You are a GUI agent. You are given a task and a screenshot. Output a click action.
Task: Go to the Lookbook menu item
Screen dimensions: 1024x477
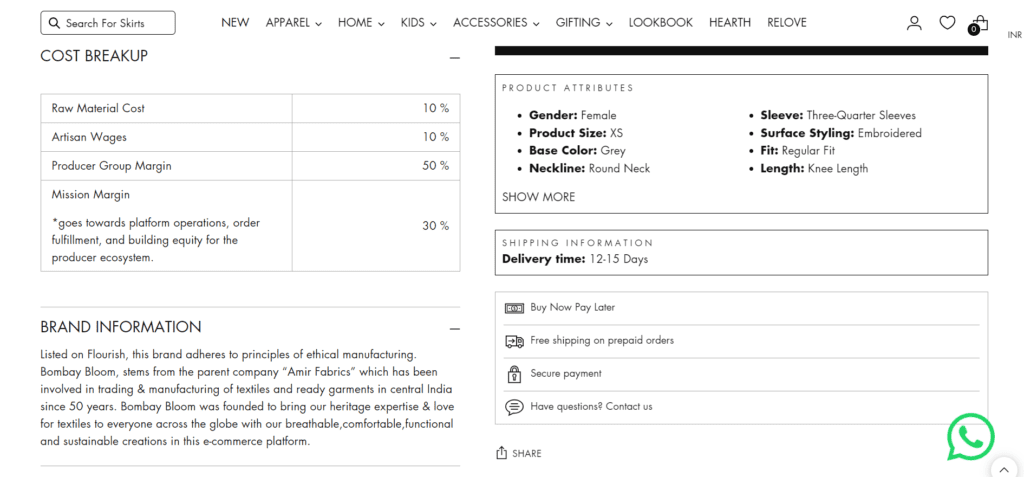pos(661,23)
